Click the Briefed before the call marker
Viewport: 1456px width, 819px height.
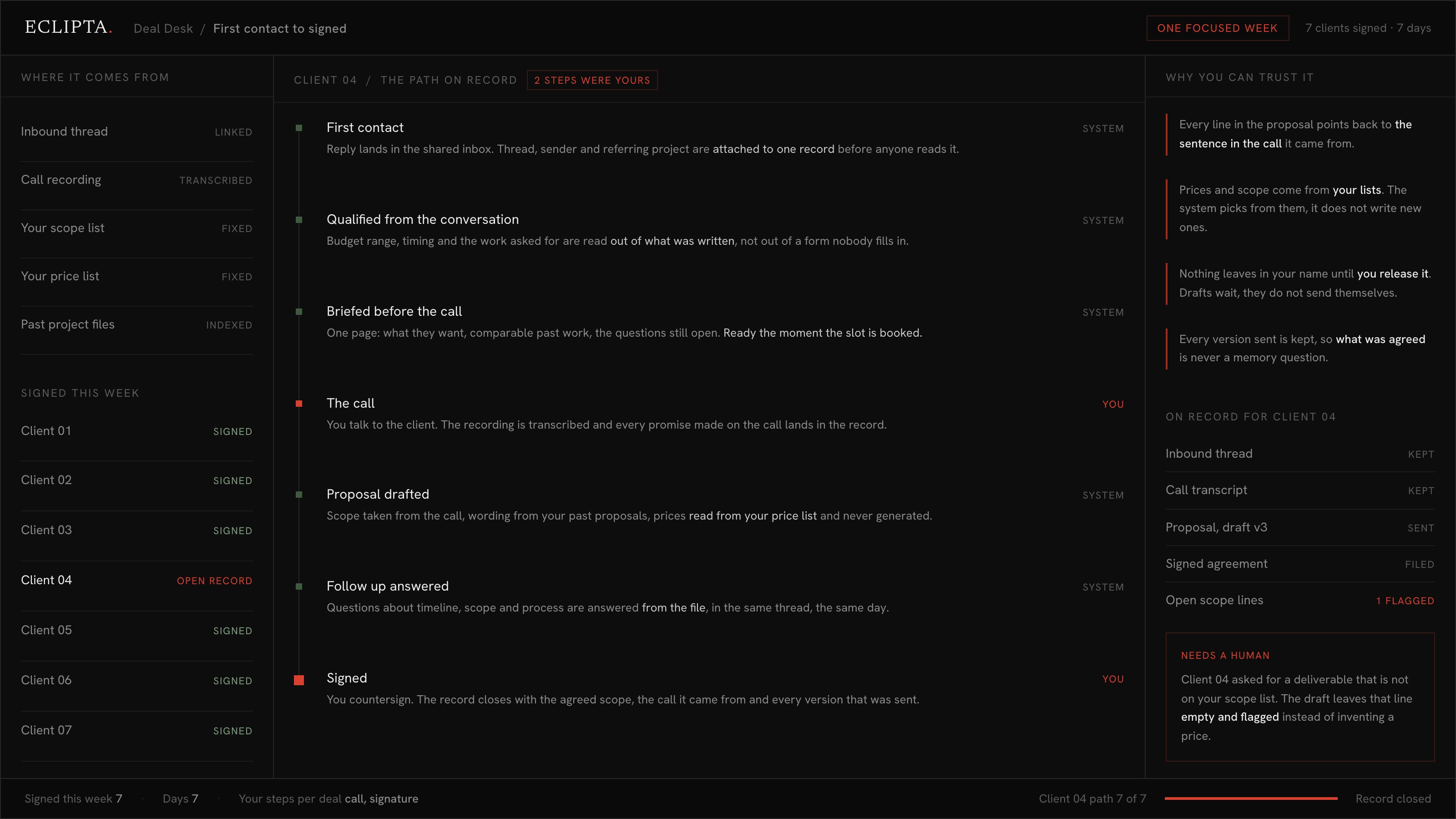click(x=299, y=311)
